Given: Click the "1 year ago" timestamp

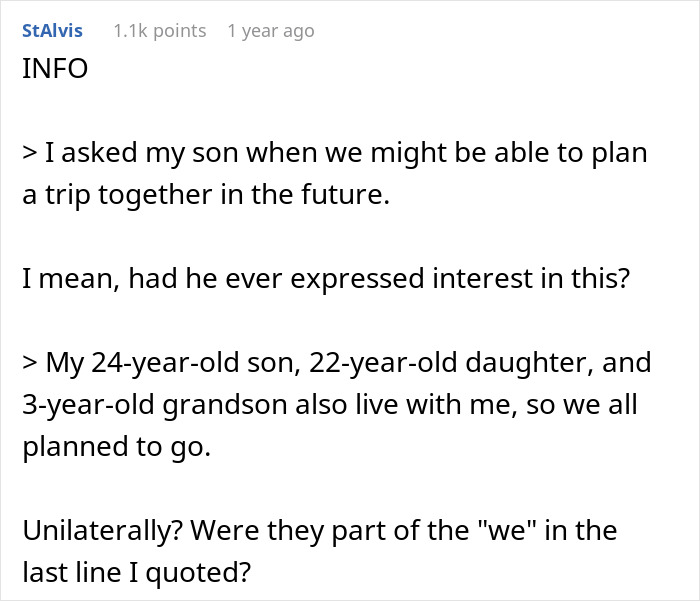Looking at the screenshot, I should [x=270, y=31].
